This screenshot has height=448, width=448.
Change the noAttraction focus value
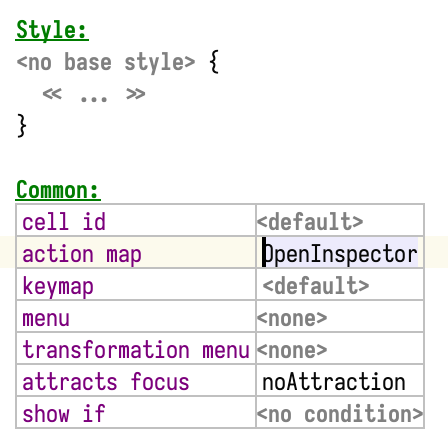[334, 382]
